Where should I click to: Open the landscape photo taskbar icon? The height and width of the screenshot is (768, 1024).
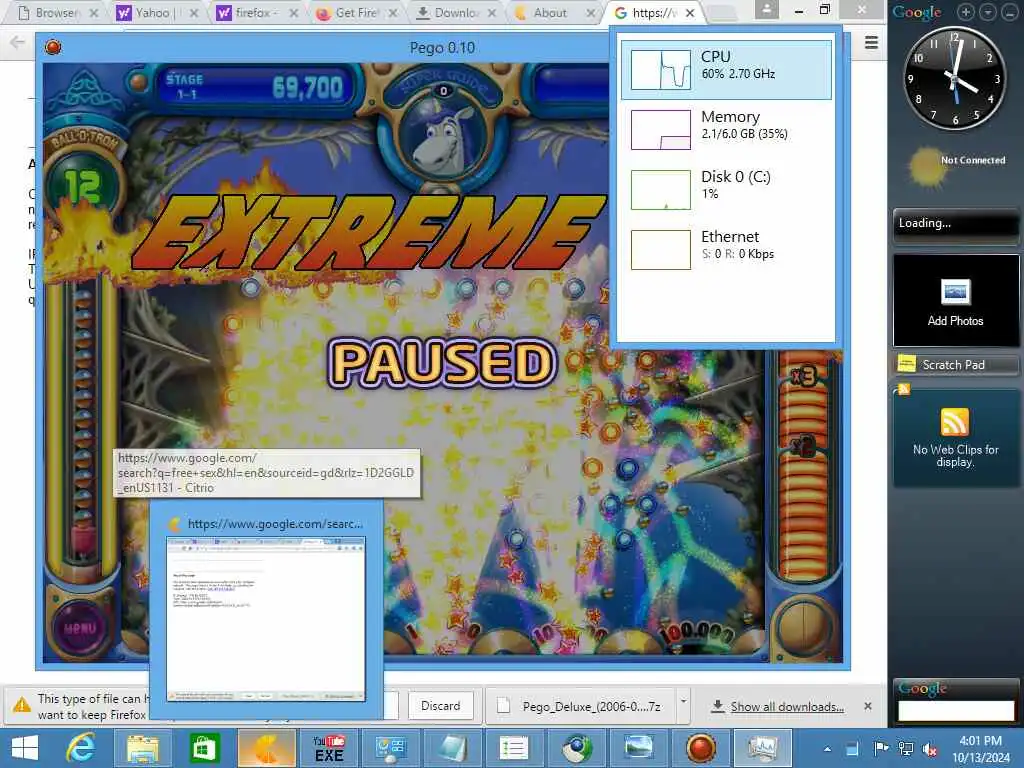tap(638, 748)
